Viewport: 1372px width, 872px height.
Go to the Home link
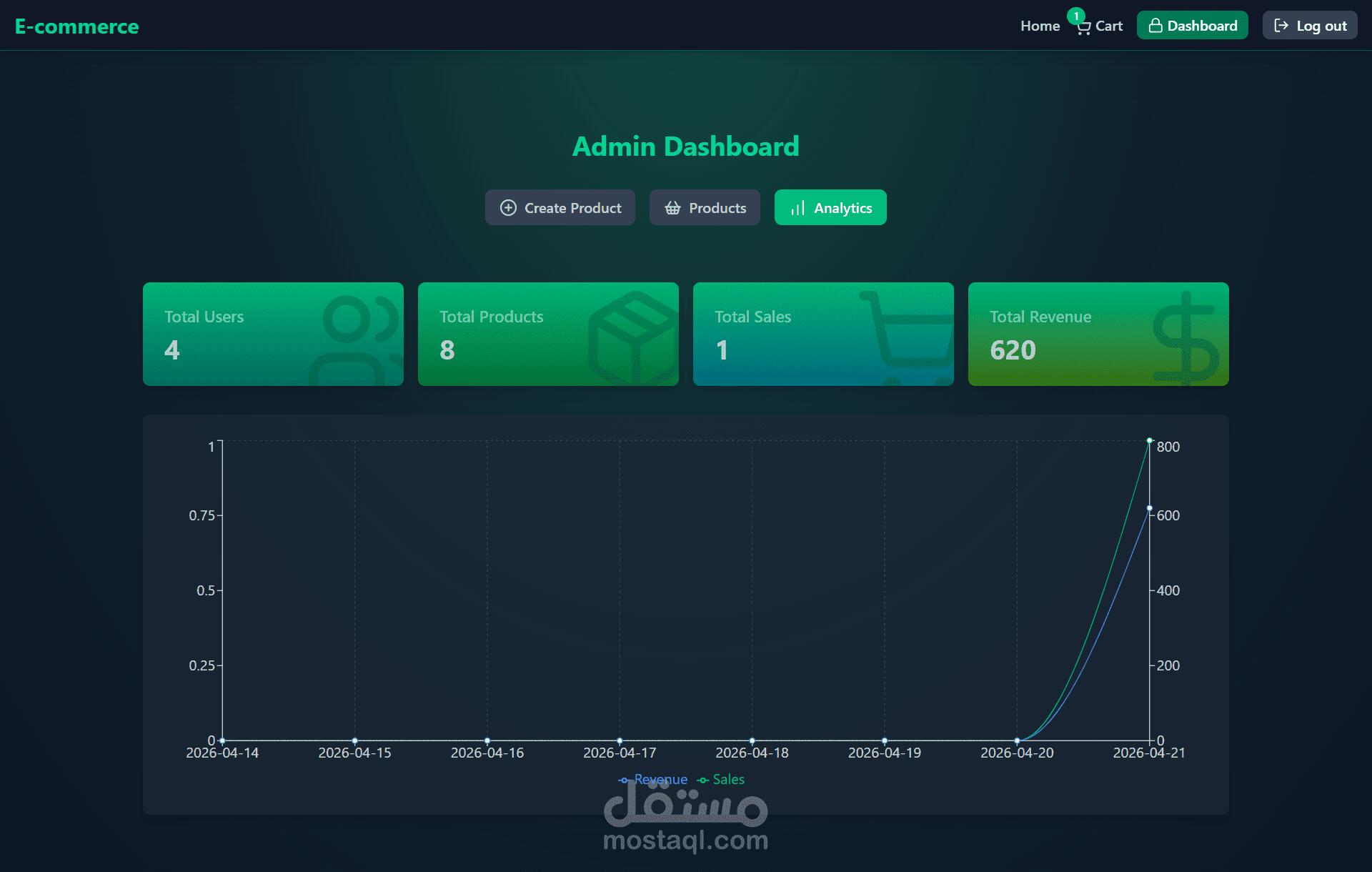click(1040, 26)
